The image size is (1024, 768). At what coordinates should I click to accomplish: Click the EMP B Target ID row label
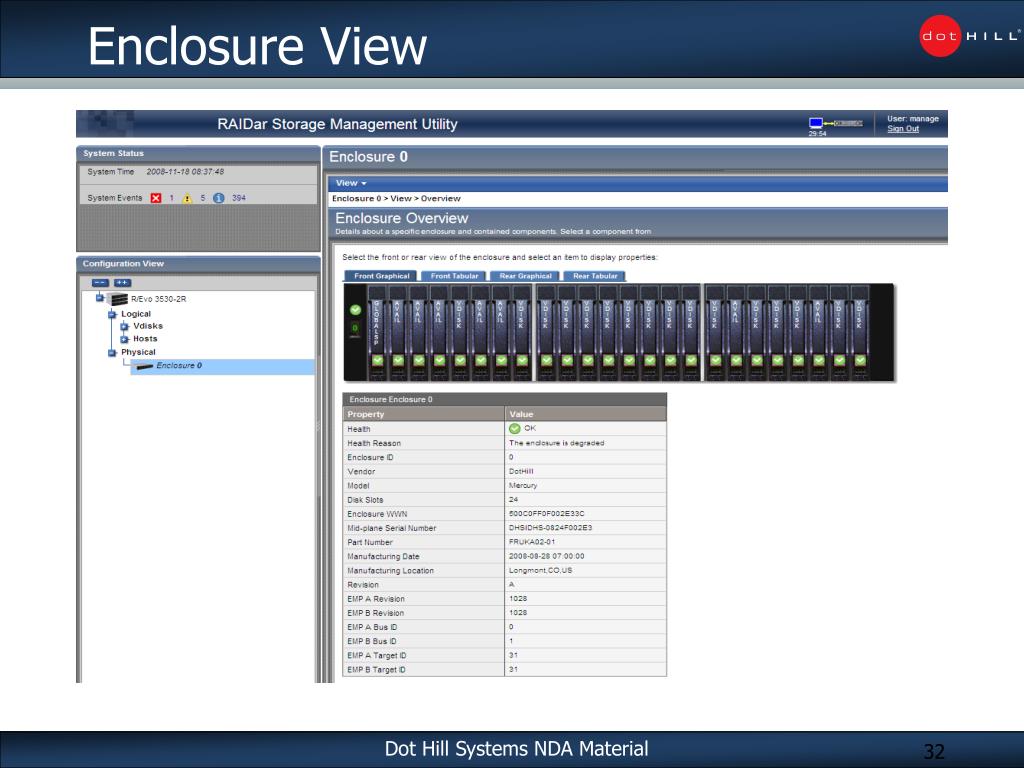376,670
